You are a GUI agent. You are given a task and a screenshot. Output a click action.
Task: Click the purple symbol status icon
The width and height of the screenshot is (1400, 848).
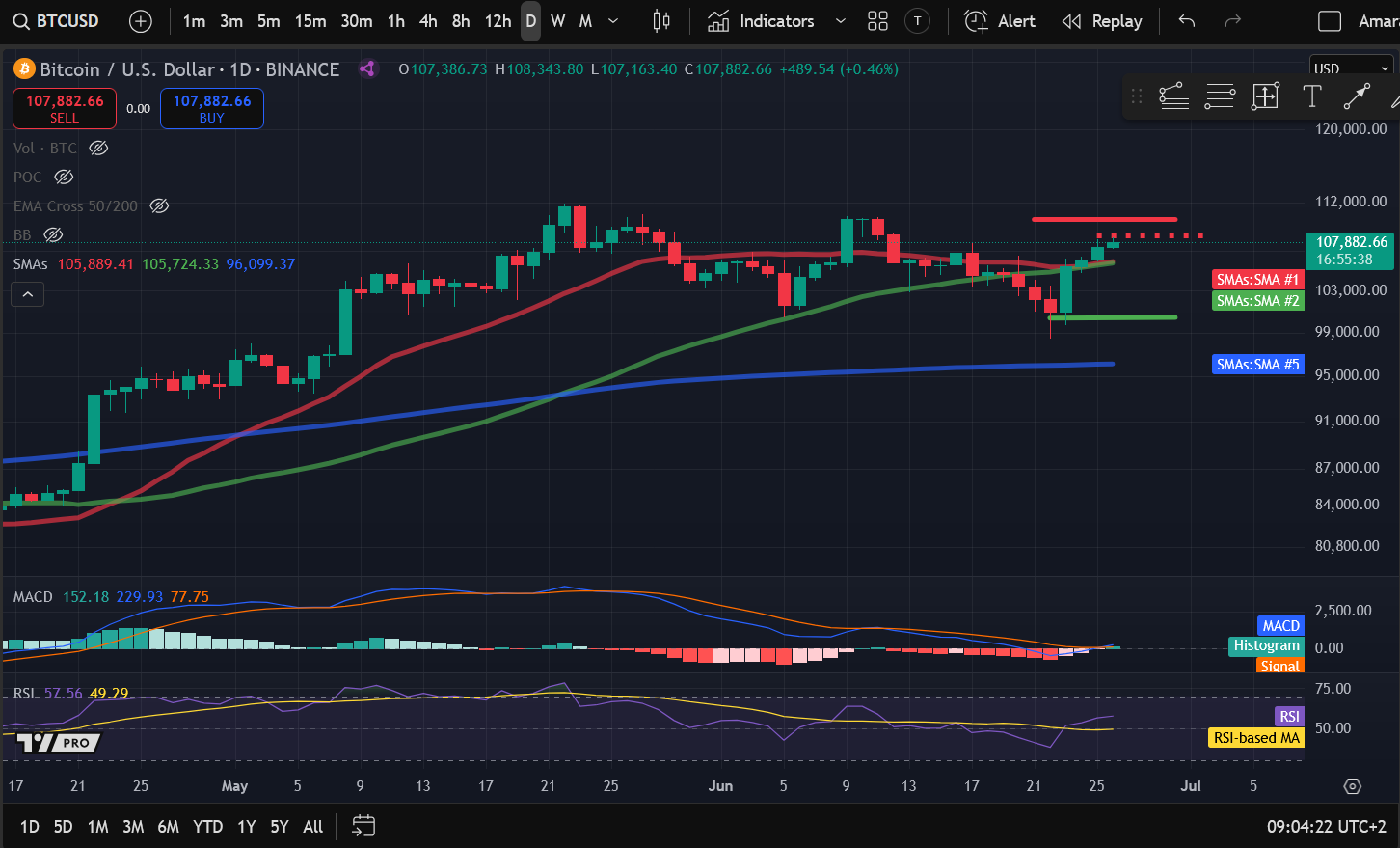click(367, 68)
